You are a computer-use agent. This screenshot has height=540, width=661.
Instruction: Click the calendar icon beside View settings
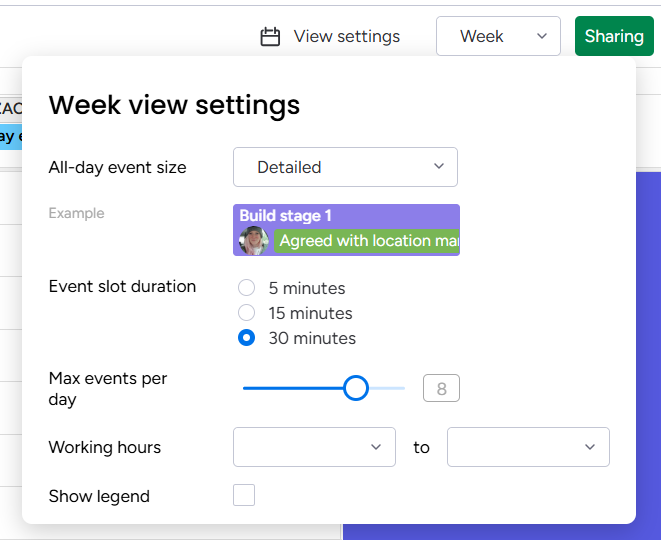coord(270,37)
